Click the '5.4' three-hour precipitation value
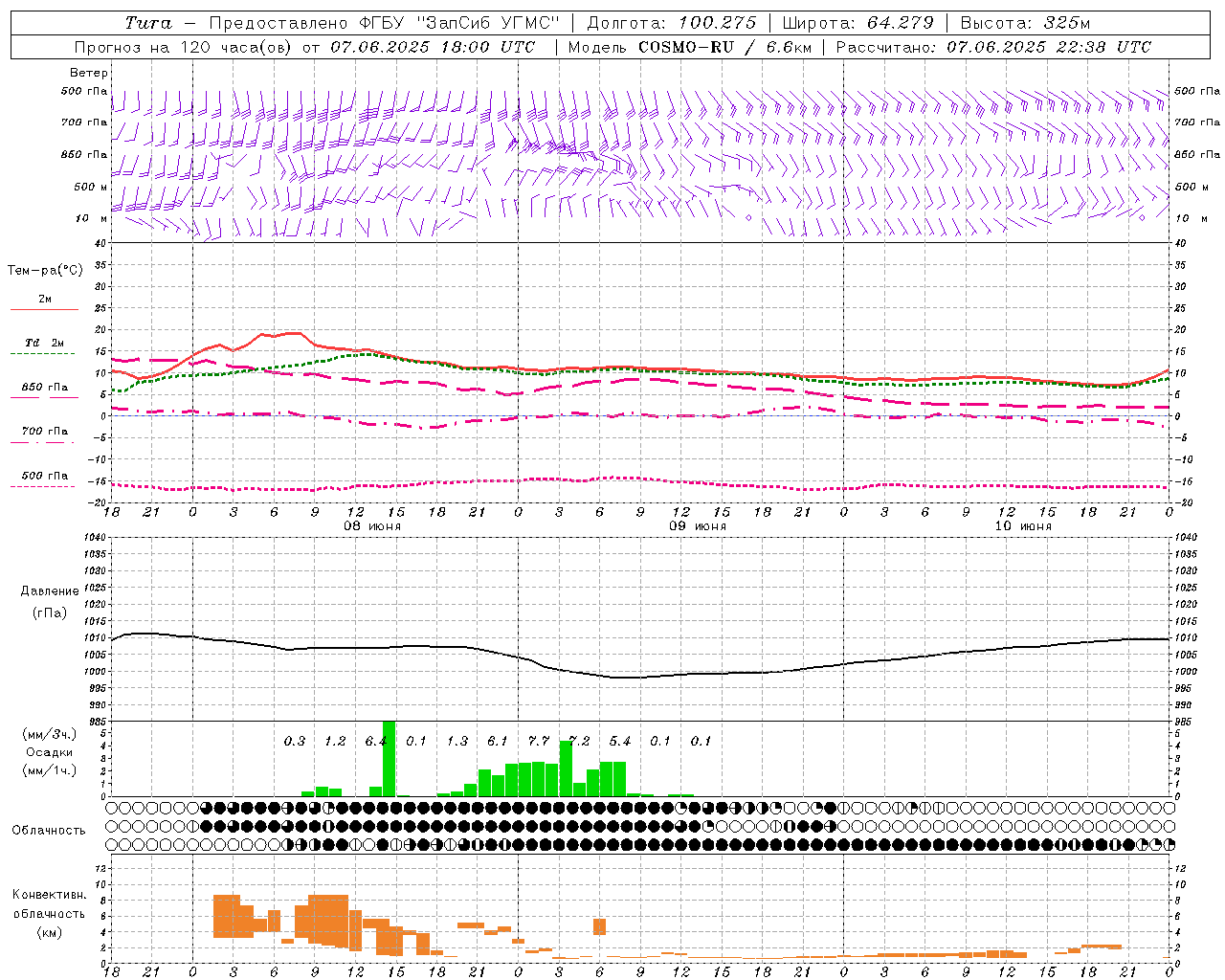The image size is (1225, 980). [620, 741]
